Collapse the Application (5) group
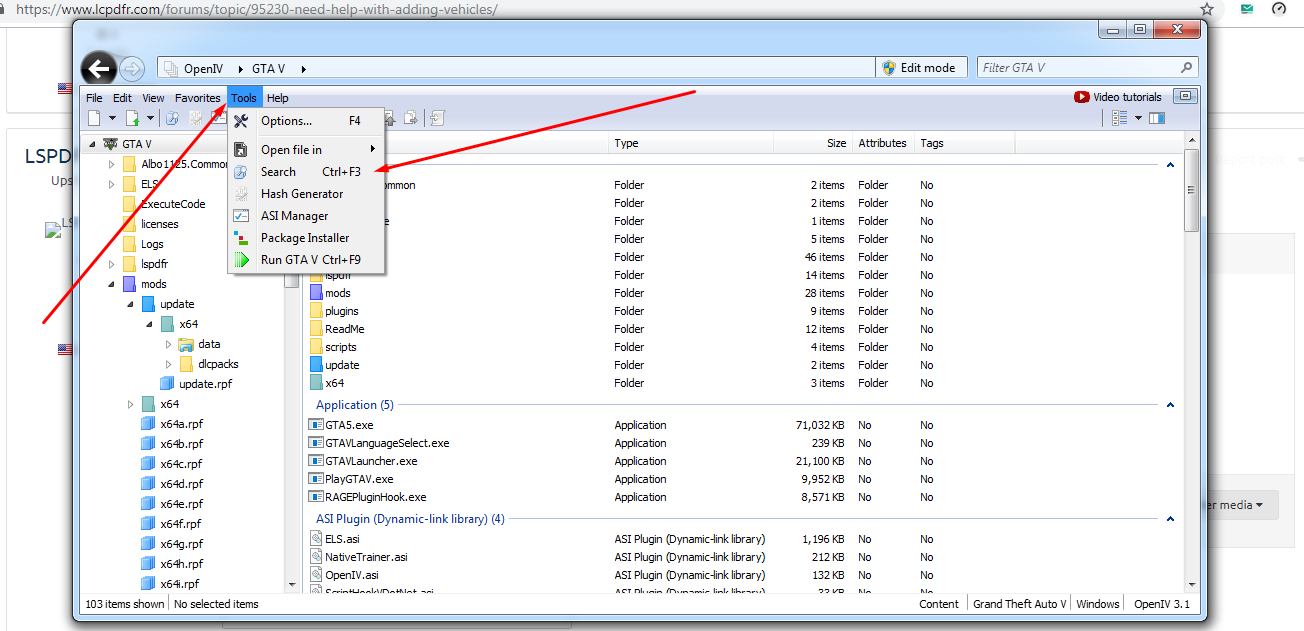Viewport: 1304px width, 631px height. click(1170, 405)
